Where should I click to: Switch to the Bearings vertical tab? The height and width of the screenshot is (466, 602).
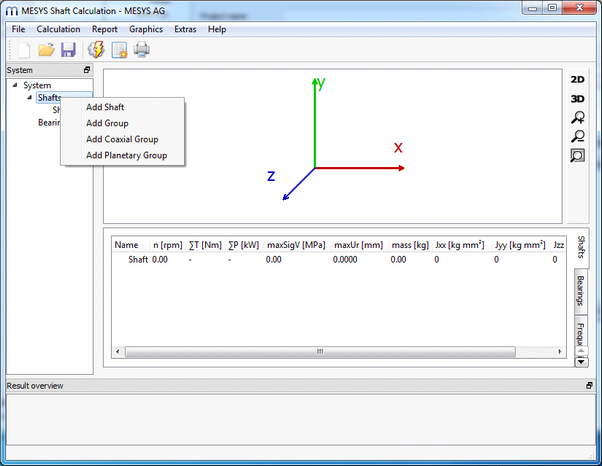tap(581, 290)
